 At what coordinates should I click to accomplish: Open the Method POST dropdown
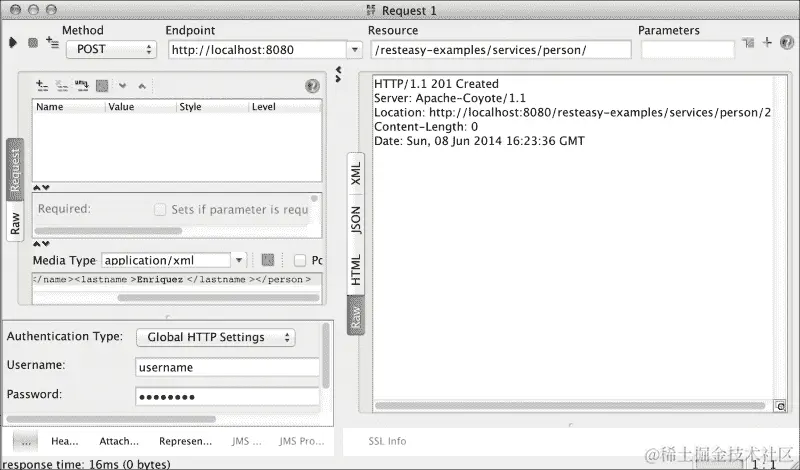pyautogui.click(x=111, y=50)
